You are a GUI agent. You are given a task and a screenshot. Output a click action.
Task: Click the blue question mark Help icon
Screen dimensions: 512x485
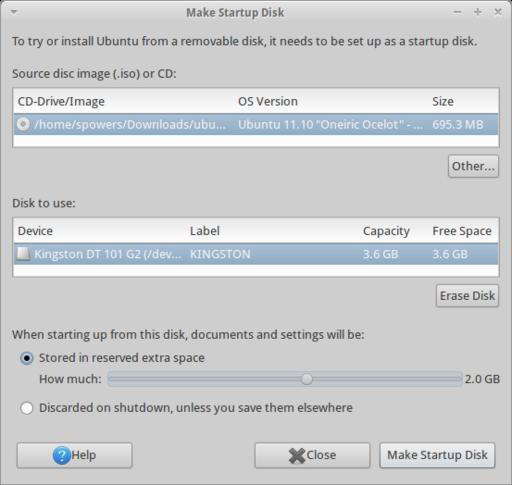click(62, 455)
